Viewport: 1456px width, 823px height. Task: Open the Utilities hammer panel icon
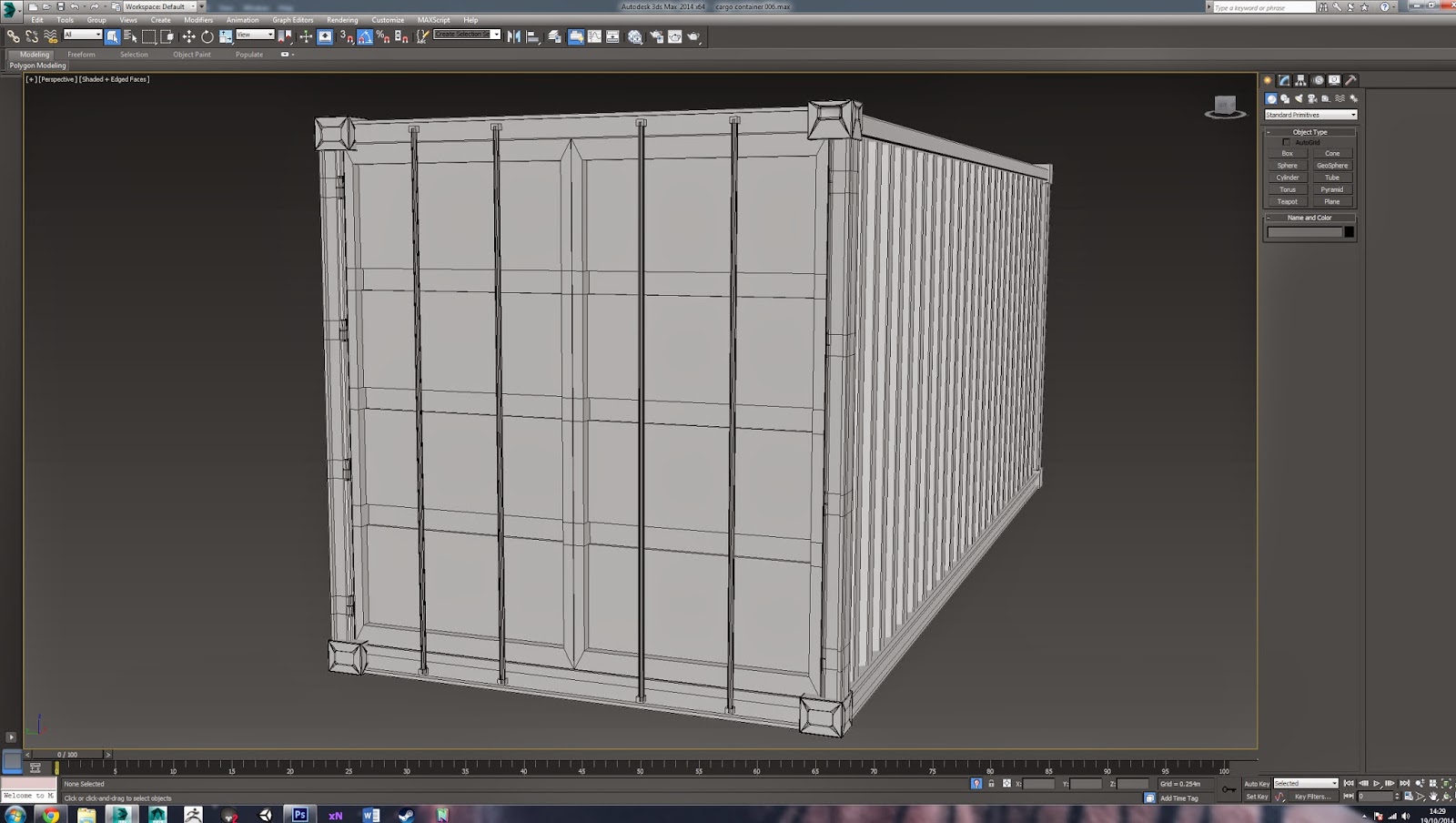[x=1350, y=80]
